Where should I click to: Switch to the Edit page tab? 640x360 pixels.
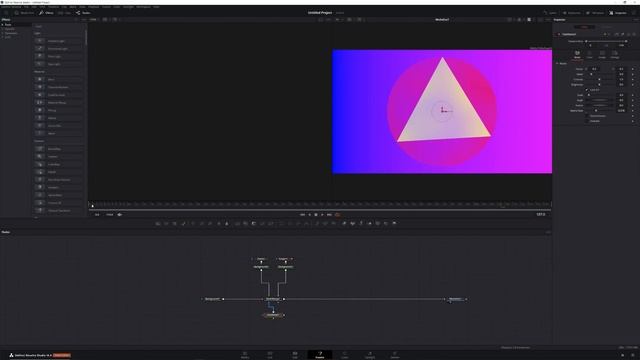click(x=295, y=355)
